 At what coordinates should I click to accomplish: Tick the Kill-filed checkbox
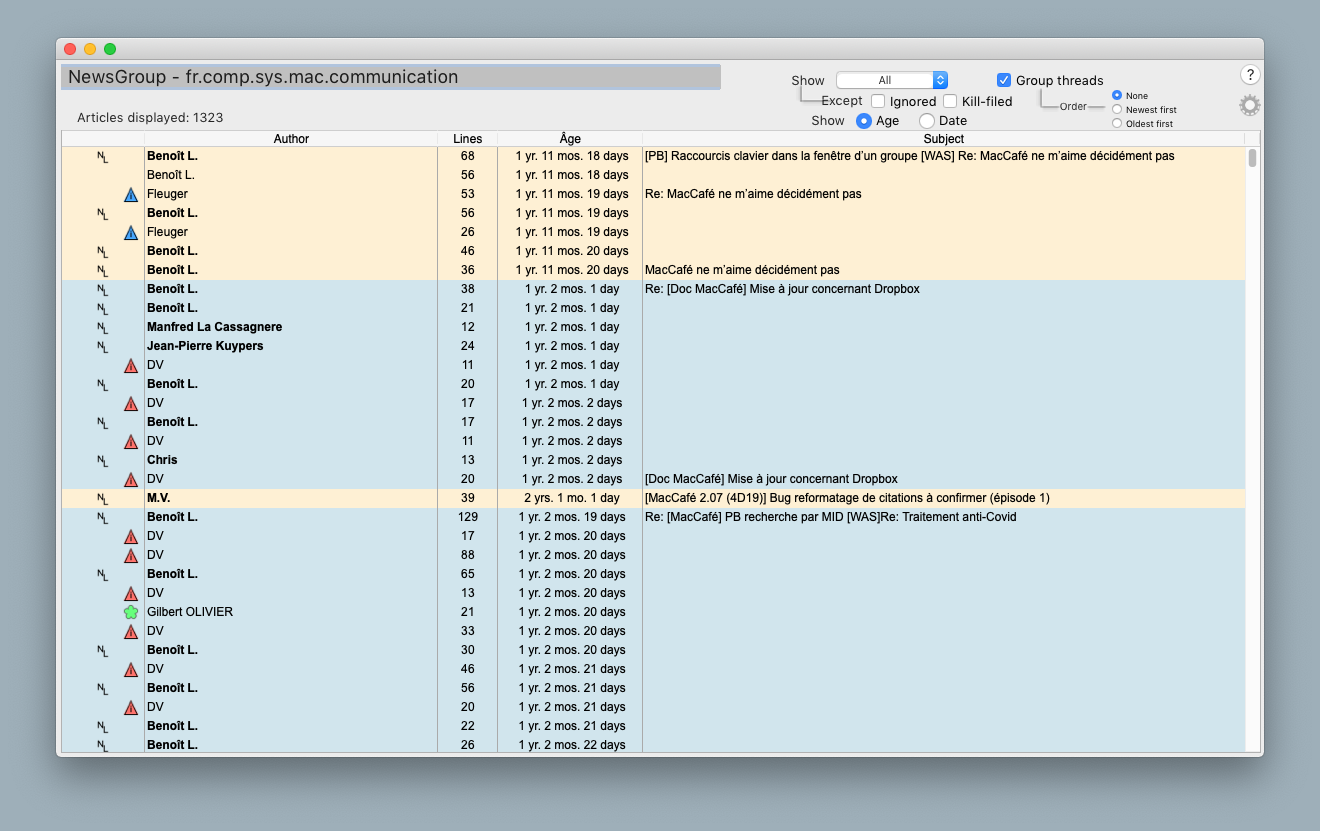click(950, 101)
